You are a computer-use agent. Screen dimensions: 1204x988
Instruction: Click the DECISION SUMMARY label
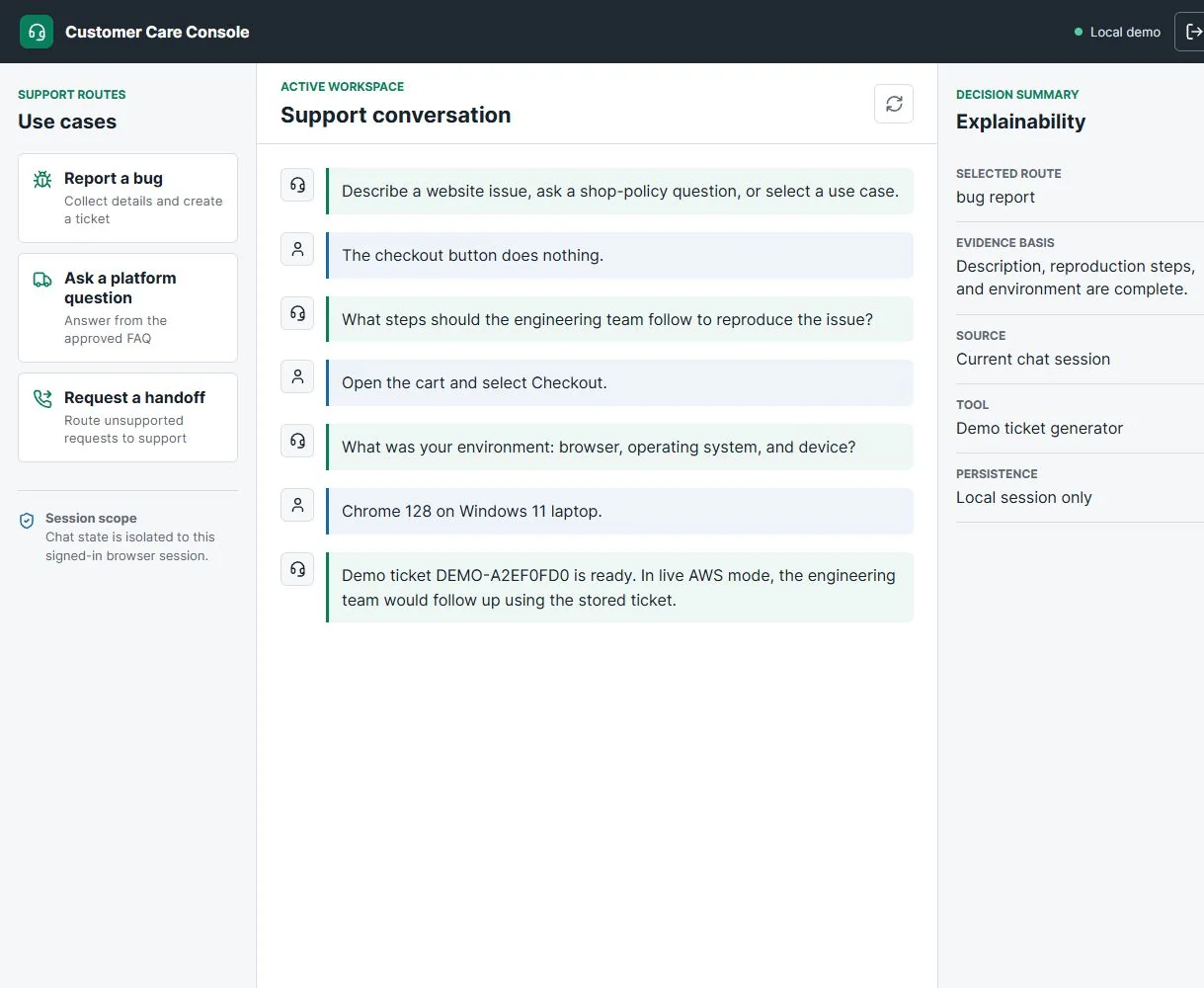1017,95
